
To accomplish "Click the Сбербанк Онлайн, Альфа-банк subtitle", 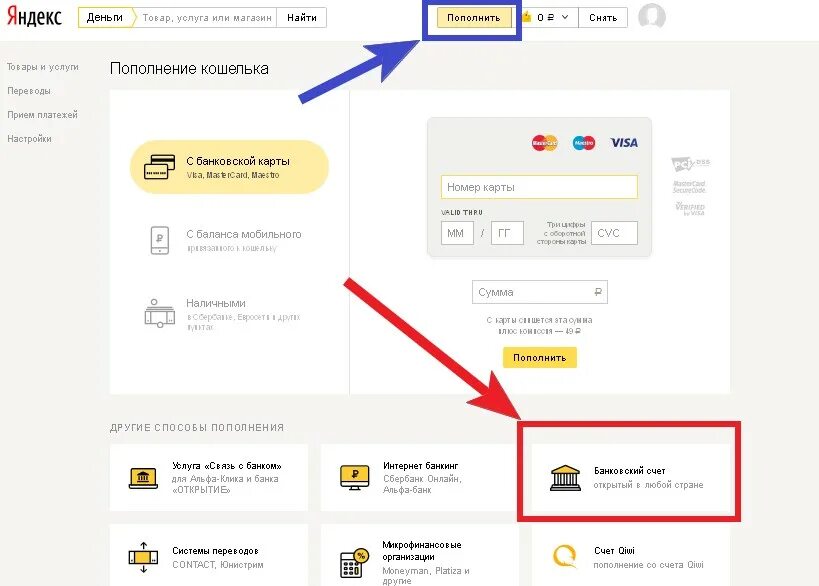I will pyautogui.click(x=422, y=484).
